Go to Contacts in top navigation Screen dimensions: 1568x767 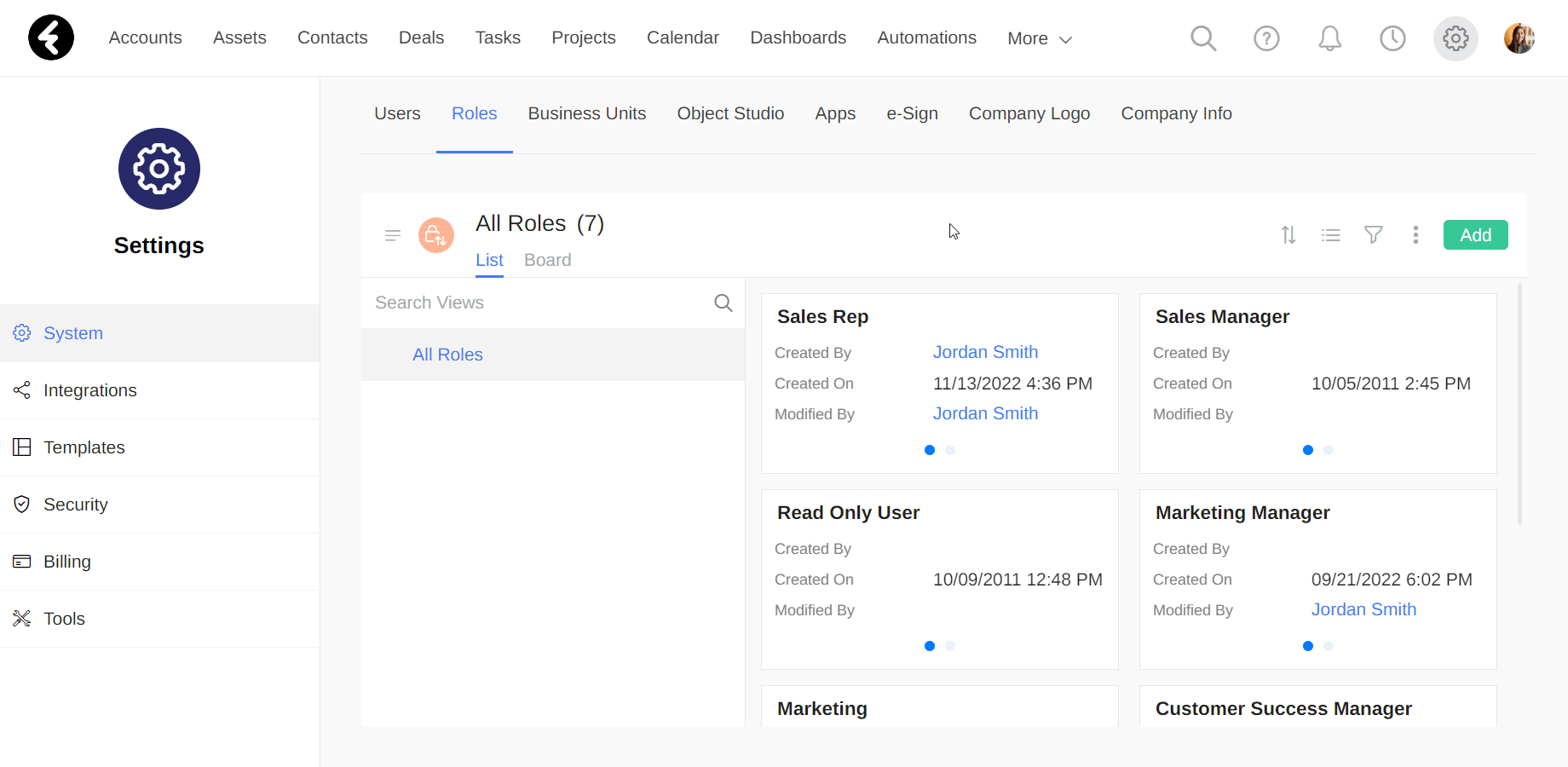coord(332,37)
